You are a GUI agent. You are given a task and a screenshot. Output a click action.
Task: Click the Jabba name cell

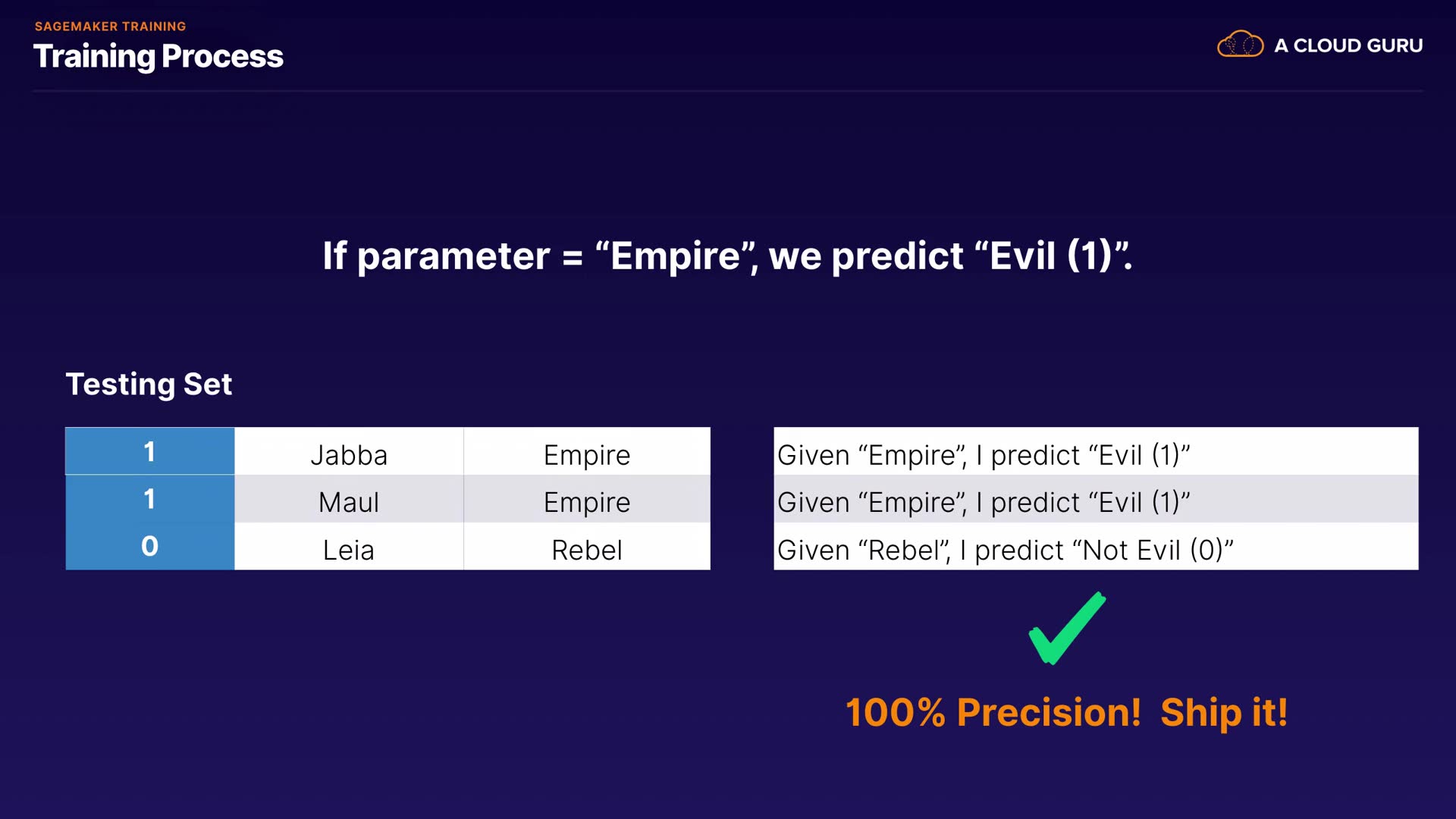349,455
